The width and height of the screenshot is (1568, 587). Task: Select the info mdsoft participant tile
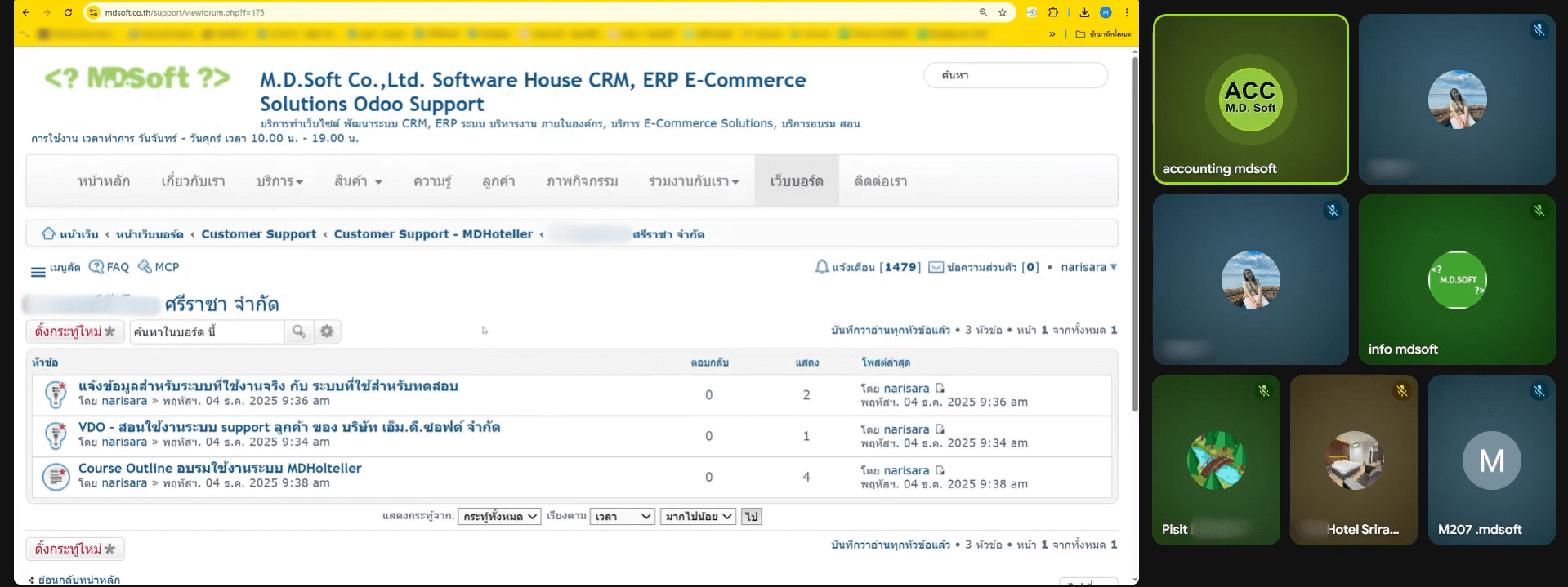[x=1457, y=279]
